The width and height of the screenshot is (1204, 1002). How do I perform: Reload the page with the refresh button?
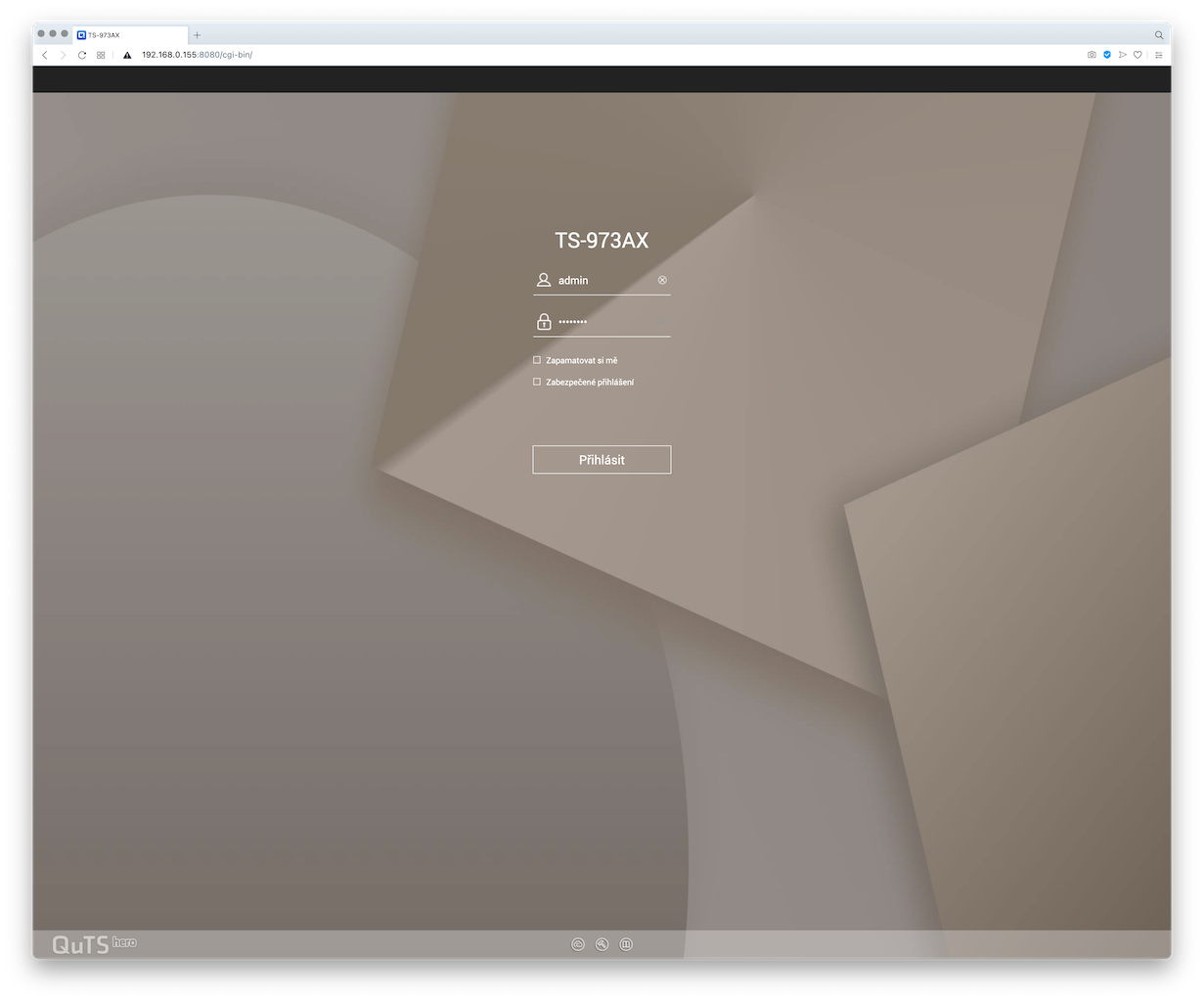82,55
